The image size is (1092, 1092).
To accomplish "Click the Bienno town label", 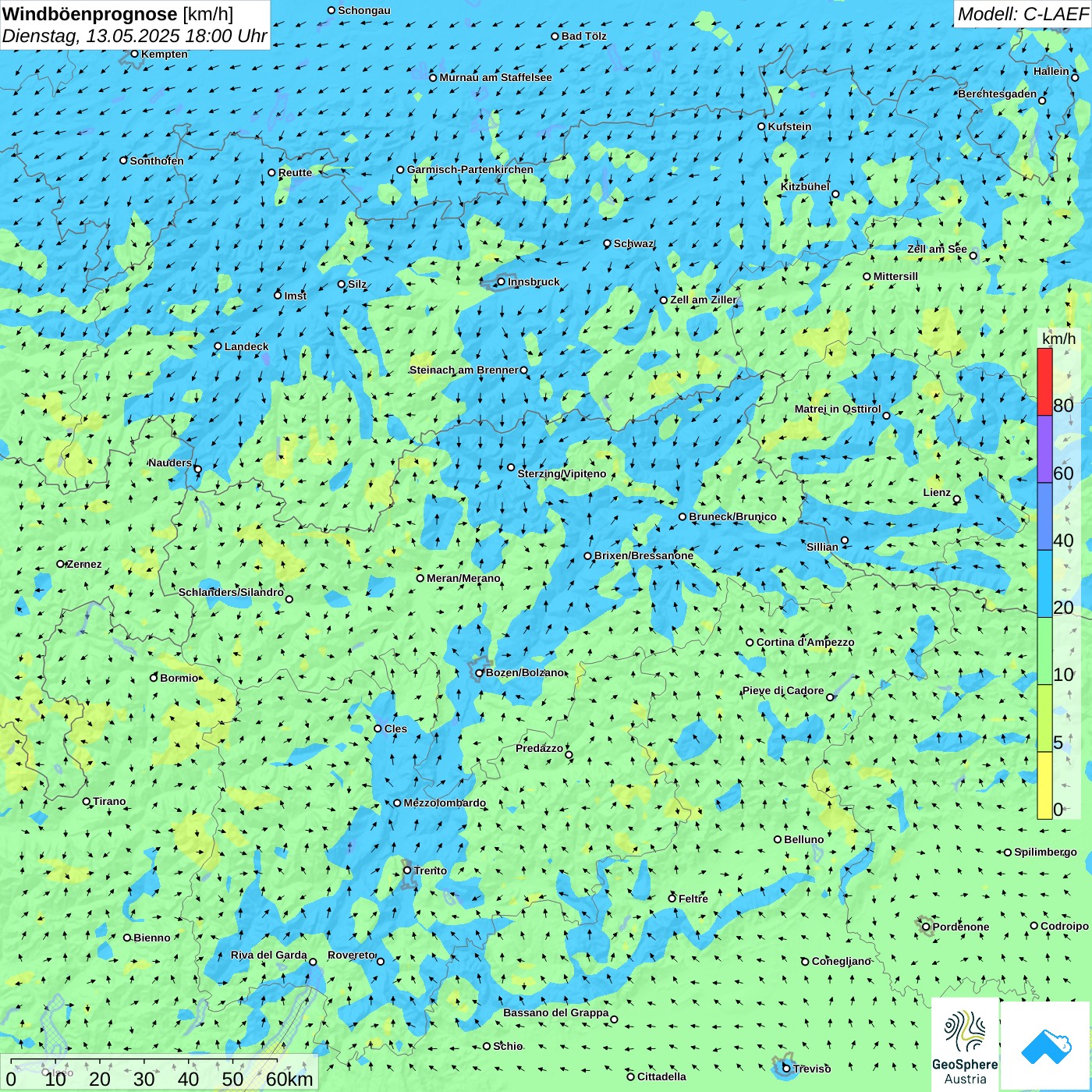I will (151, 938).
